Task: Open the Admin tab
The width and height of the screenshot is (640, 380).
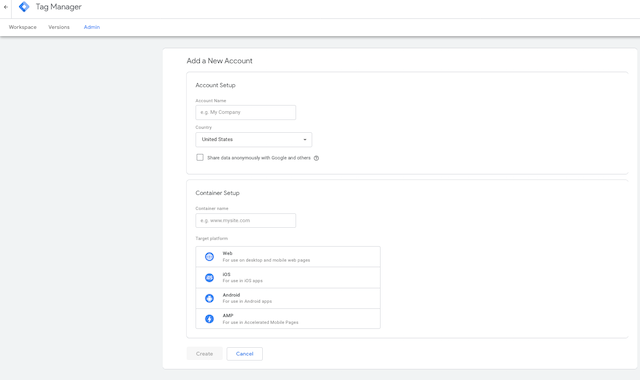Action: click(x=92, y=27)
